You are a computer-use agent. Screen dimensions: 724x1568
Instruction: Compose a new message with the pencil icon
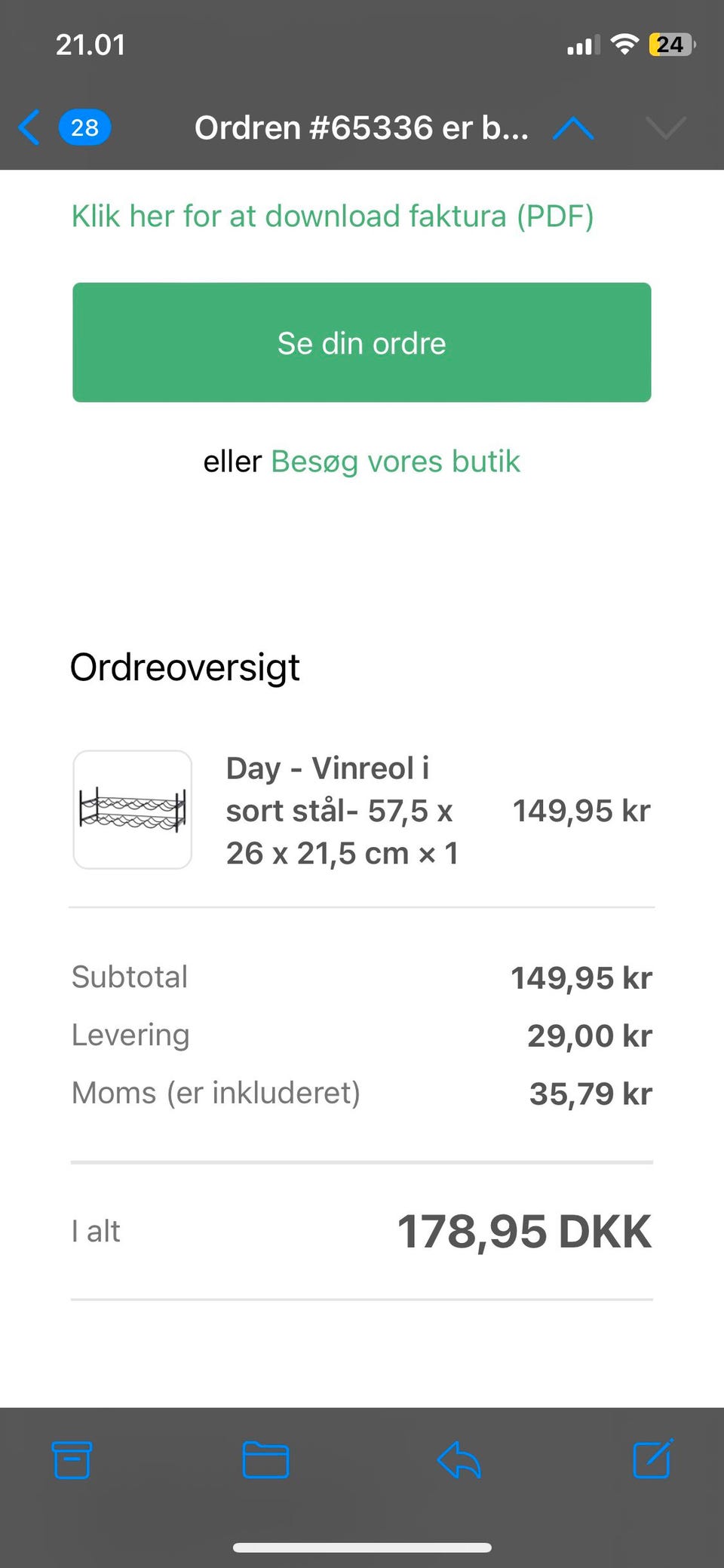(x=652, y=1459)
